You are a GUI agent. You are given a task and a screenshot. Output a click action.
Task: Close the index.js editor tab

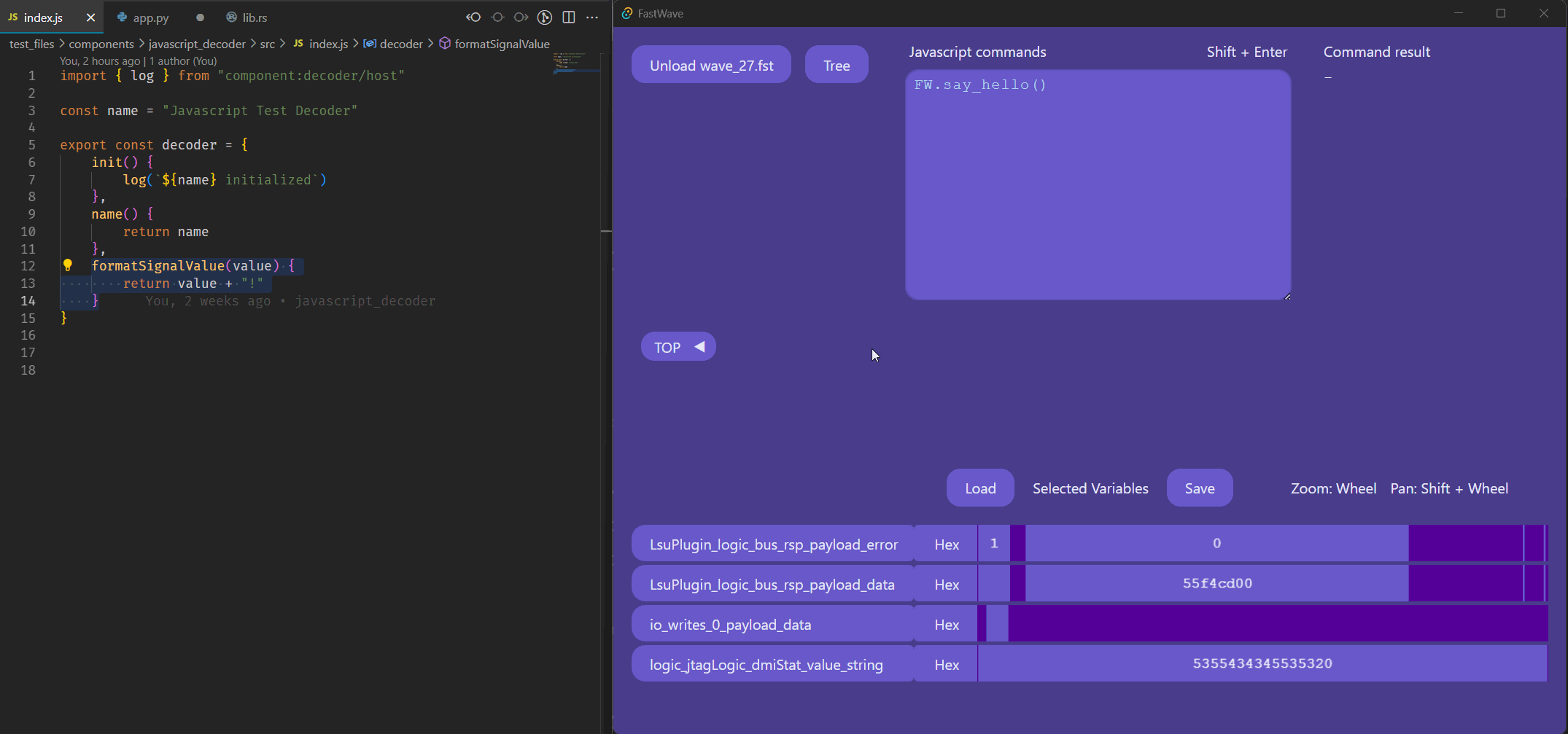point(90,17)
